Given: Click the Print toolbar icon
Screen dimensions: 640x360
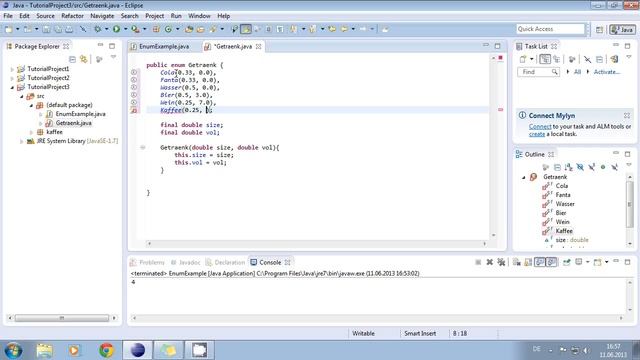Looking at the screenshot, I should point(69,29).
